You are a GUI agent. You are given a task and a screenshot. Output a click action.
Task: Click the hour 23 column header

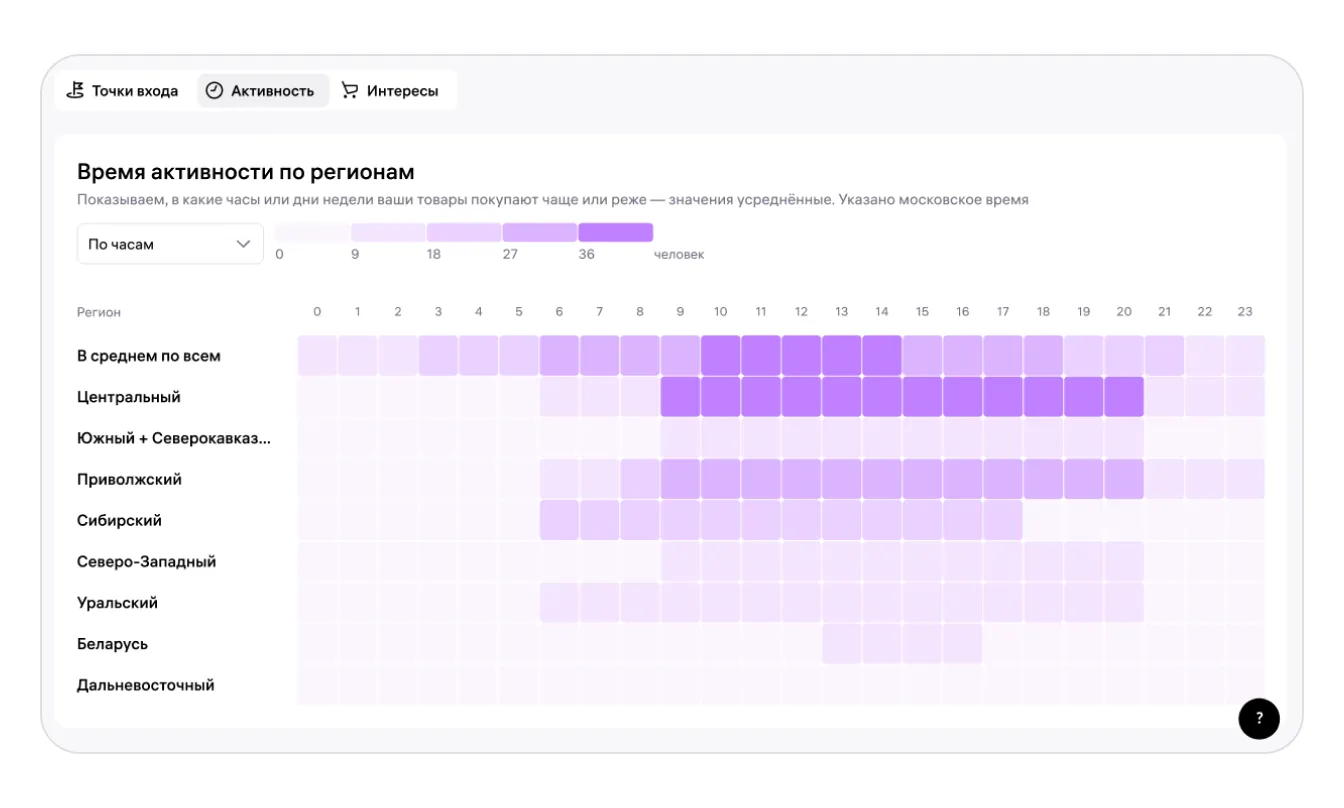pos(1245,312)
